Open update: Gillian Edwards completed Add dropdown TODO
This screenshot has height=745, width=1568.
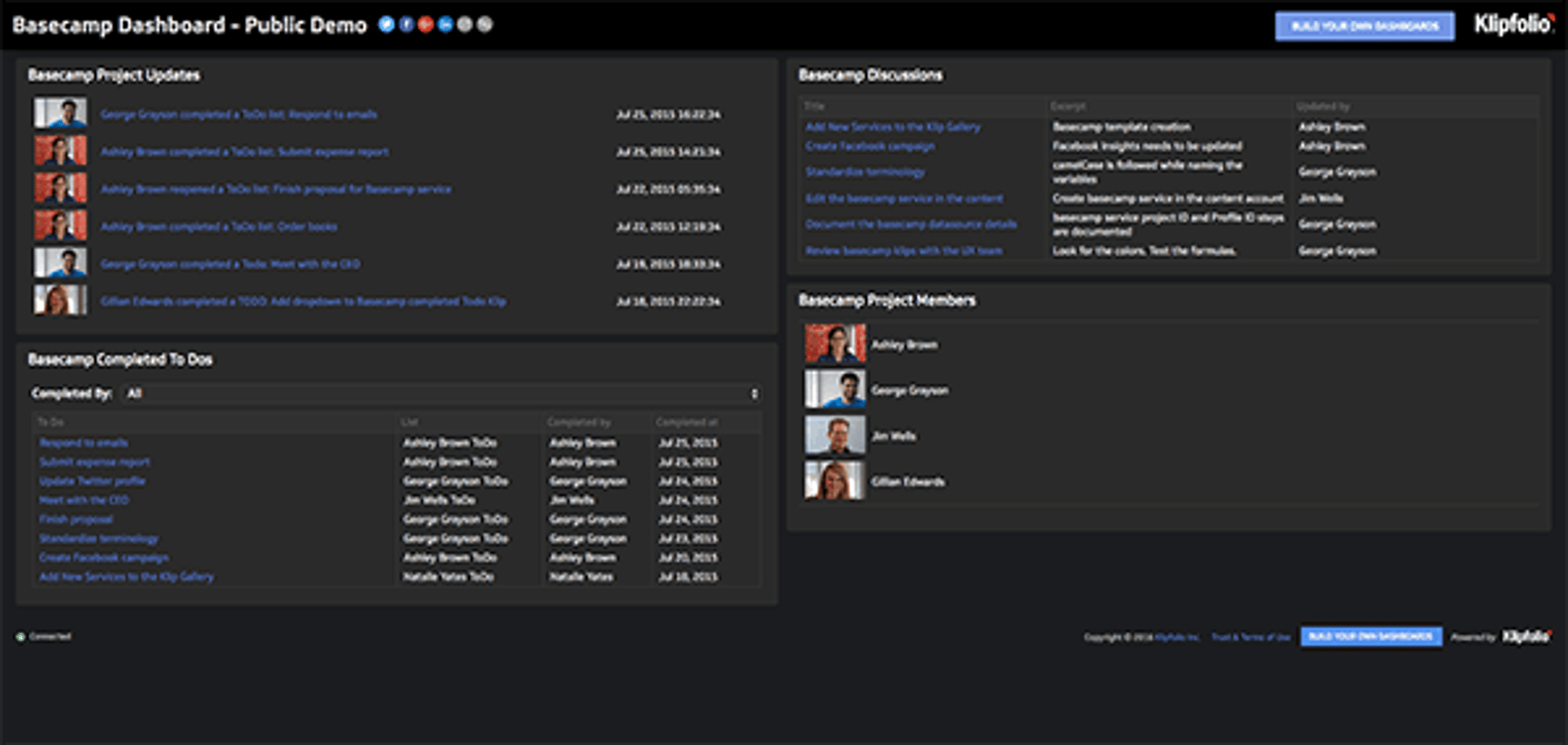click(x=303, y=301)
